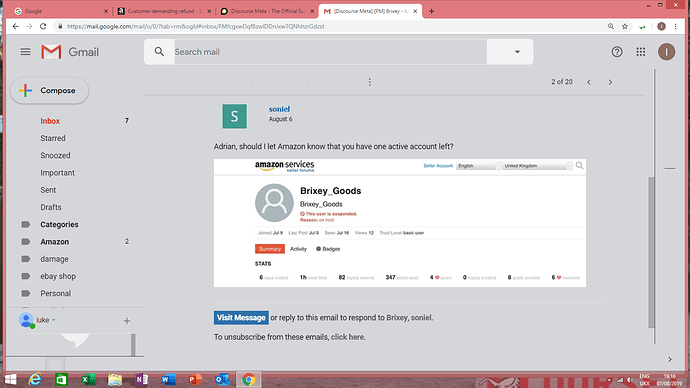Viewport: 690px width, 388px height.
Task: Reload the page in Chrome
Action: point(43,26)
